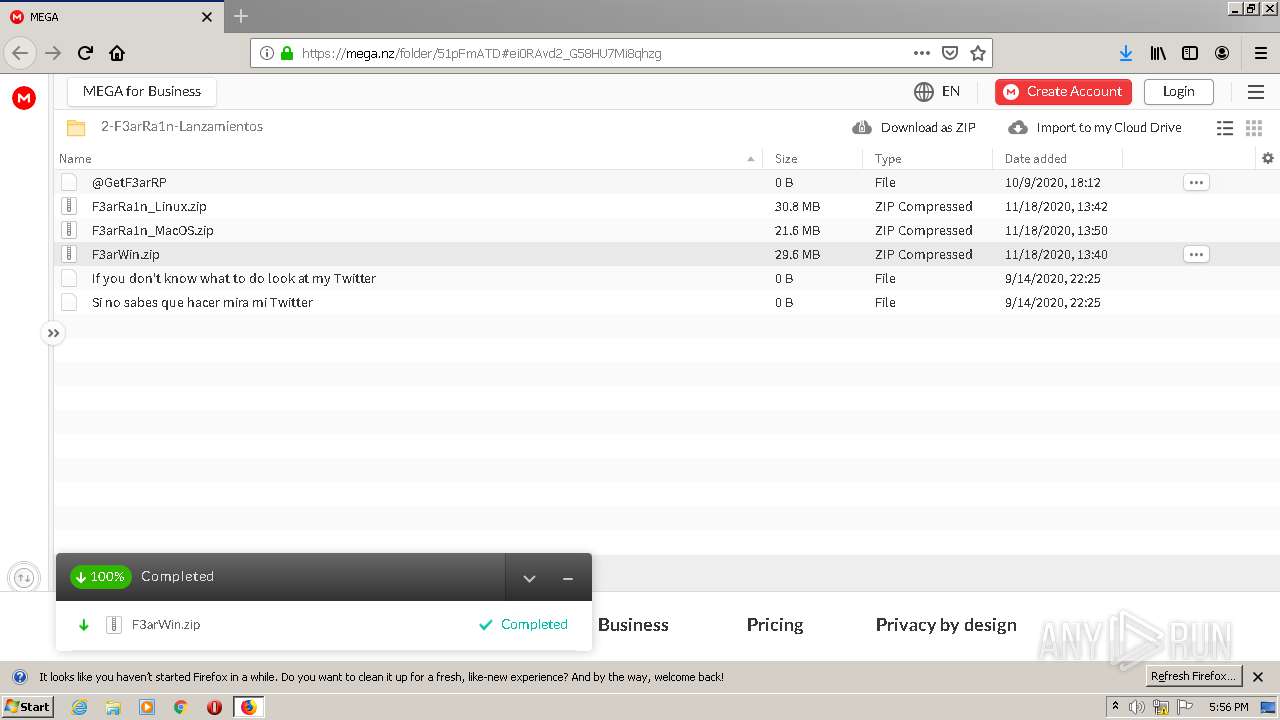Open the Firefox account icon
This screenshot has height=720, width=1280.
pyautogui.click(x=1222, y=53)
